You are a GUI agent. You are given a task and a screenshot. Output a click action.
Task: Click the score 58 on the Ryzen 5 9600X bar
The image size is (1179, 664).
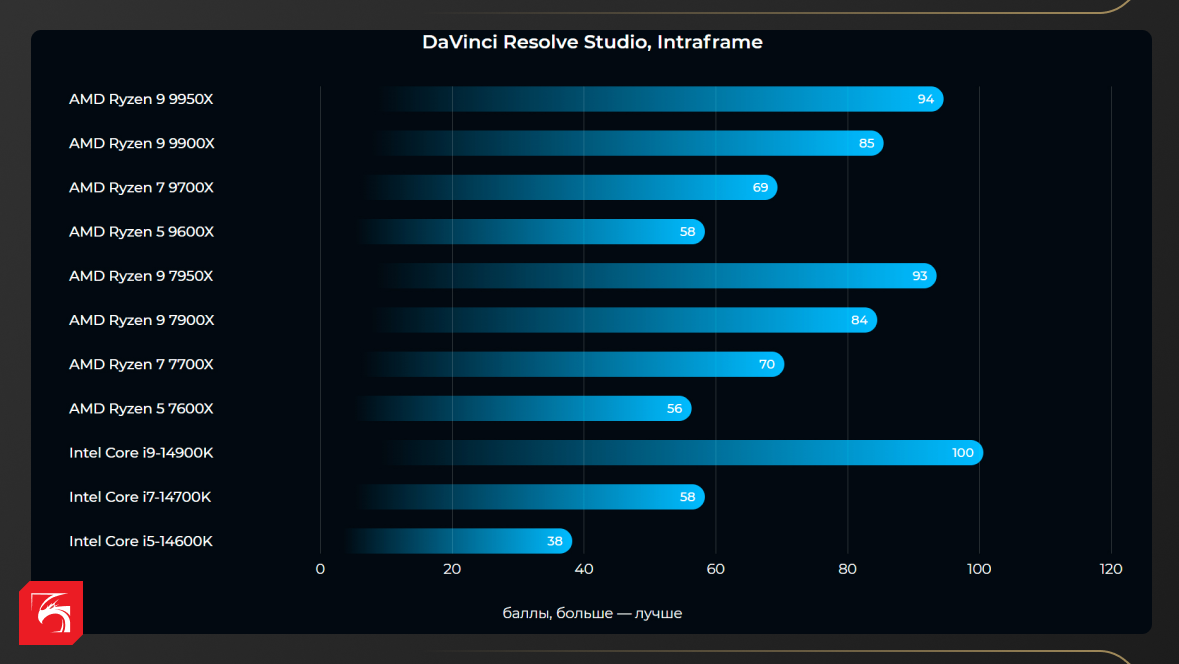(687, 232)
